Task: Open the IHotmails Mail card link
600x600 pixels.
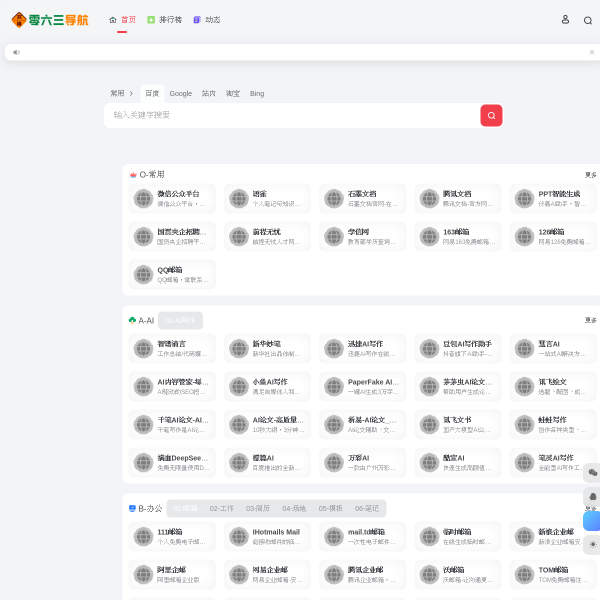Action: [267, 536]
